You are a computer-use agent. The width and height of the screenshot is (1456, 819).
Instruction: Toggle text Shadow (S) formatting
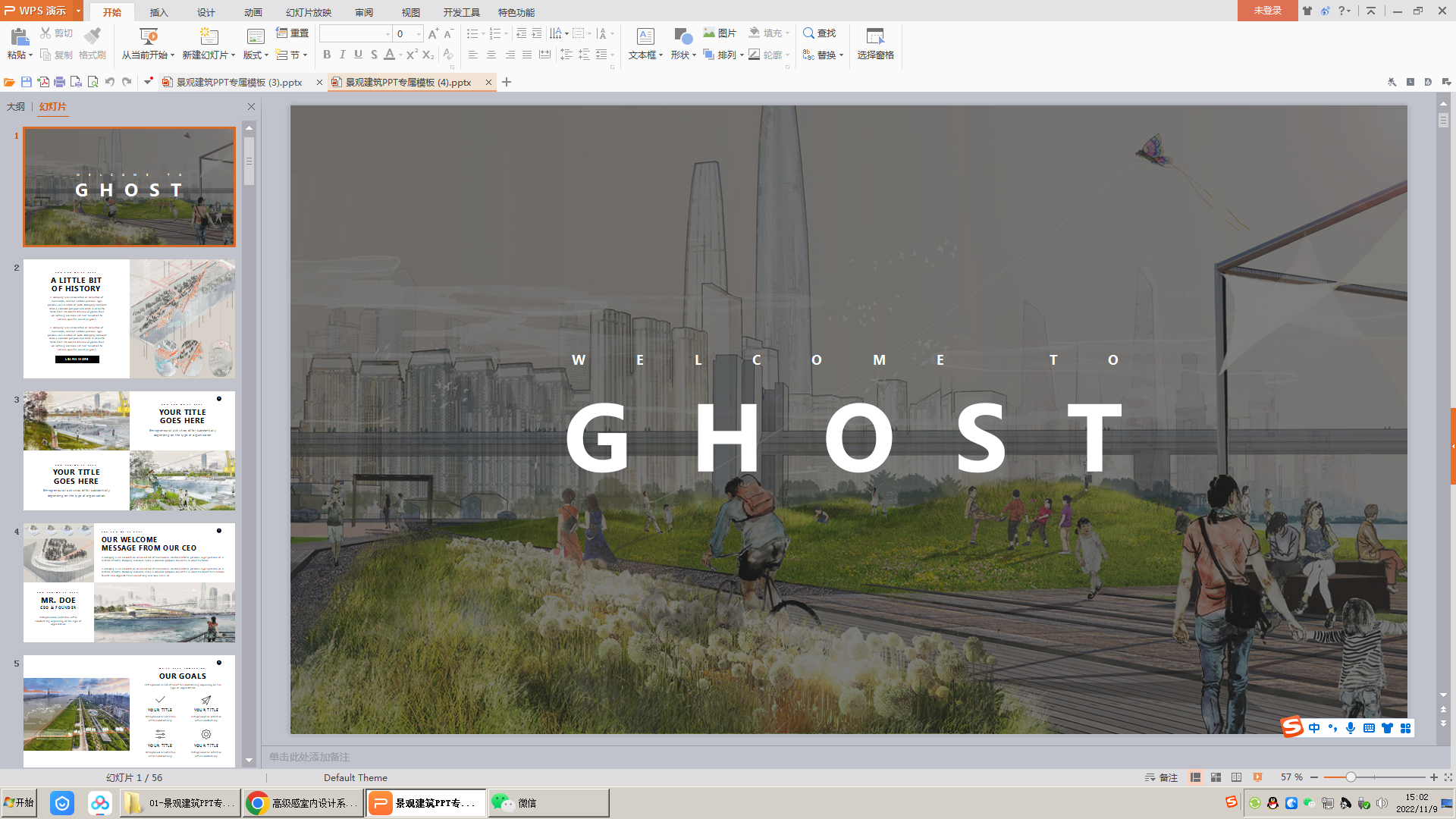(x=374, y=55)
